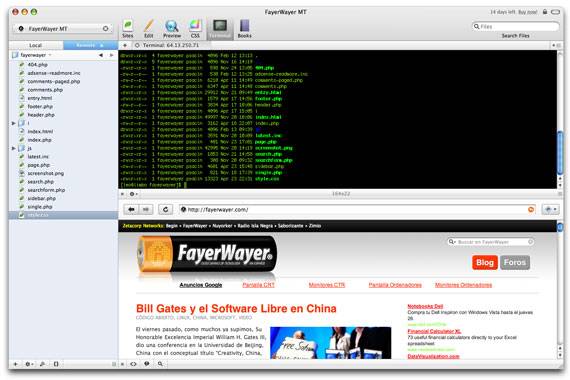The width and height of the screenshot is (570, 380).
Task: Open the CSS editor icon
Action: [x=195, y=29]
